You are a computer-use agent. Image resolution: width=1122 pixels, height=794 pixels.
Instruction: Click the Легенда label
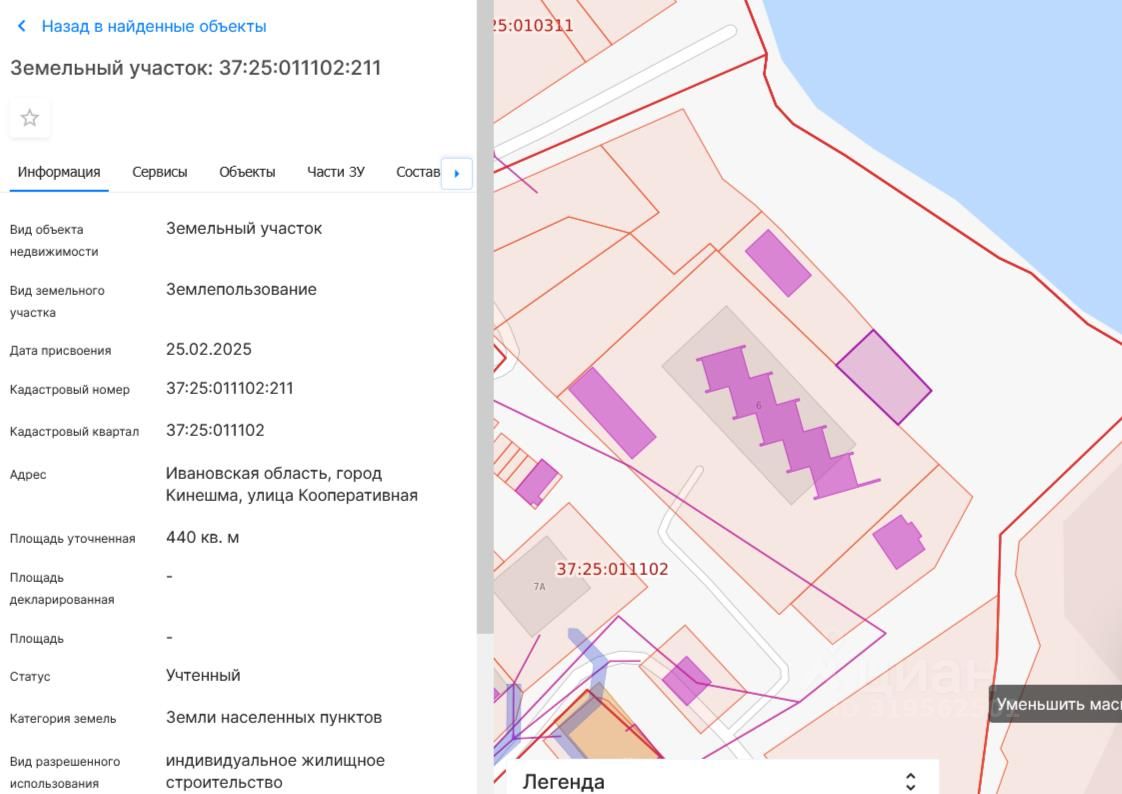563,782
